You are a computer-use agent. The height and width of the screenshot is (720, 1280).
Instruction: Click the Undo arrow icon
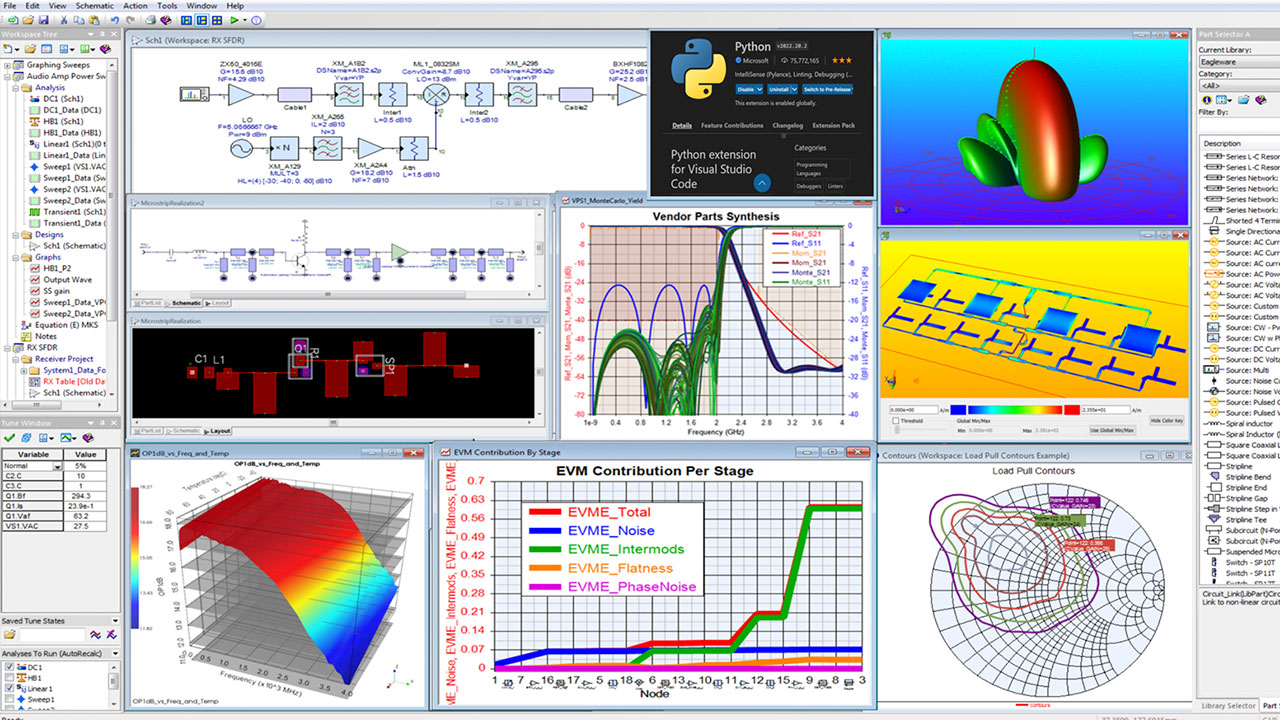[116, 20]
